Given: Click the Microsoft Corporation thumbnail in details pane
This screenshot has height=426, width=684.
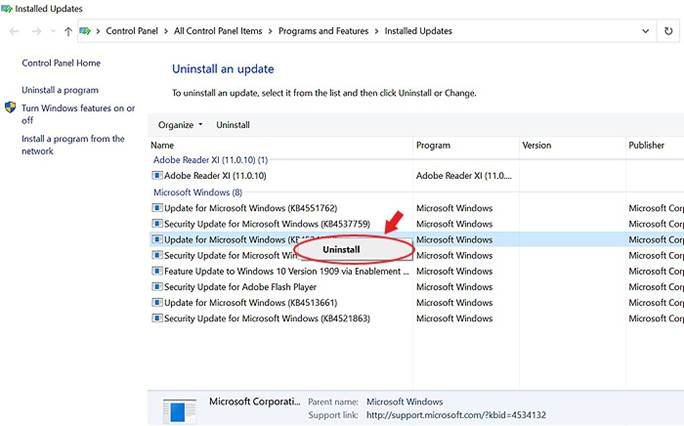Looking at the screenshot, I should (179, 408).
